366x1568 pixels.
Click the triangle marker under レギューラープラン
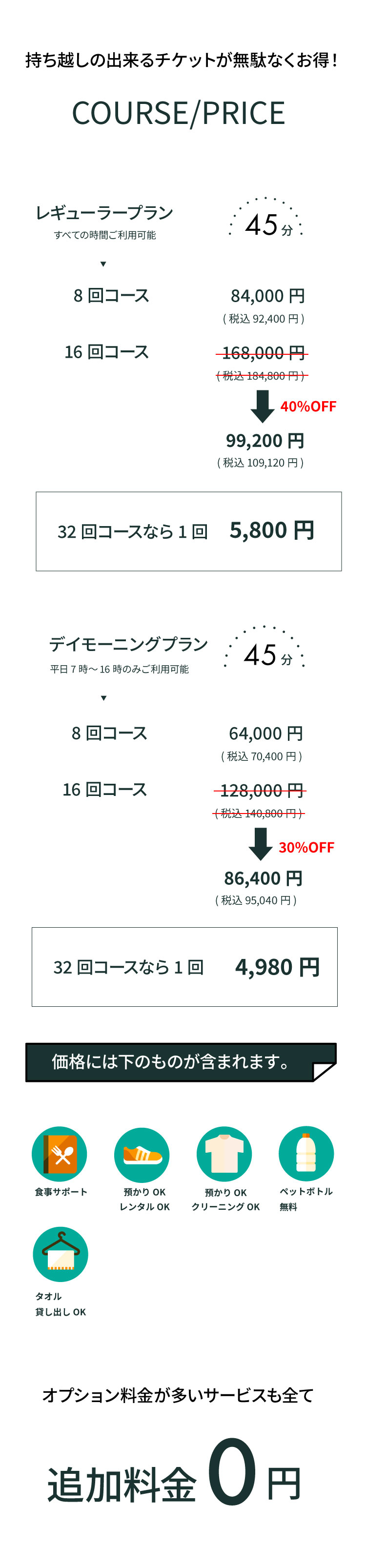coord(103,264)
